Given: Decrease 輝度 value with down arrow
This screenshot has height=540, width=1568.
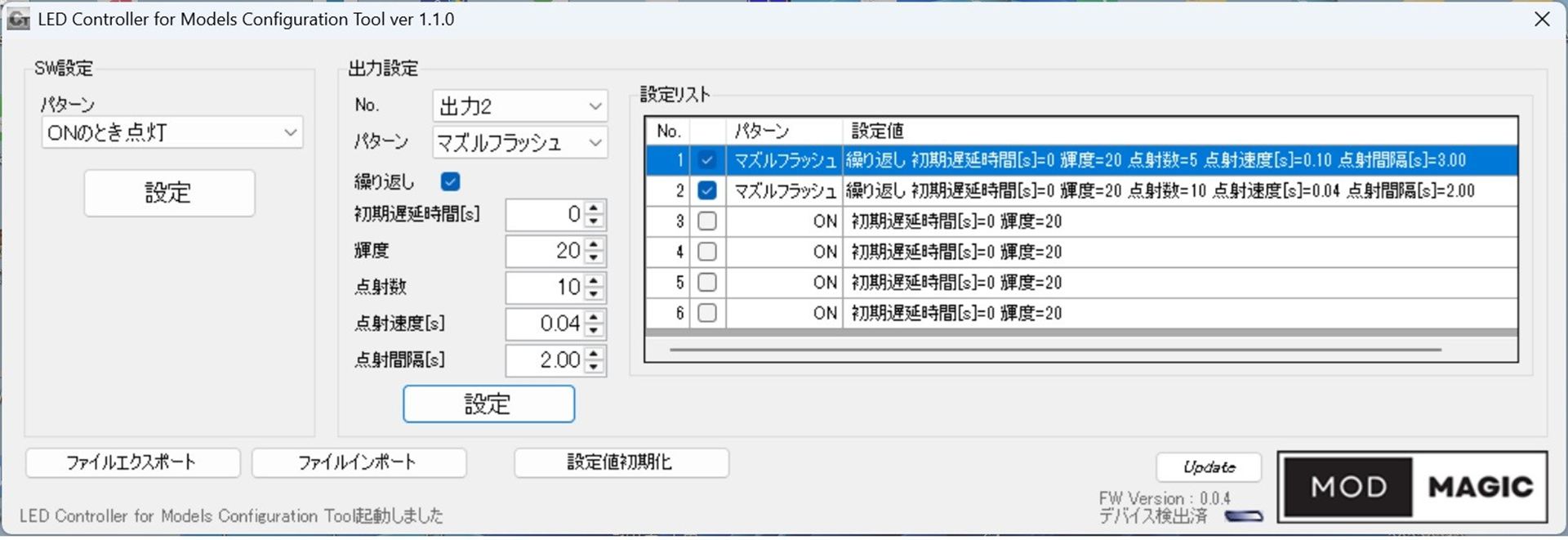Looking at the screenshot, I should pos(595,258).
